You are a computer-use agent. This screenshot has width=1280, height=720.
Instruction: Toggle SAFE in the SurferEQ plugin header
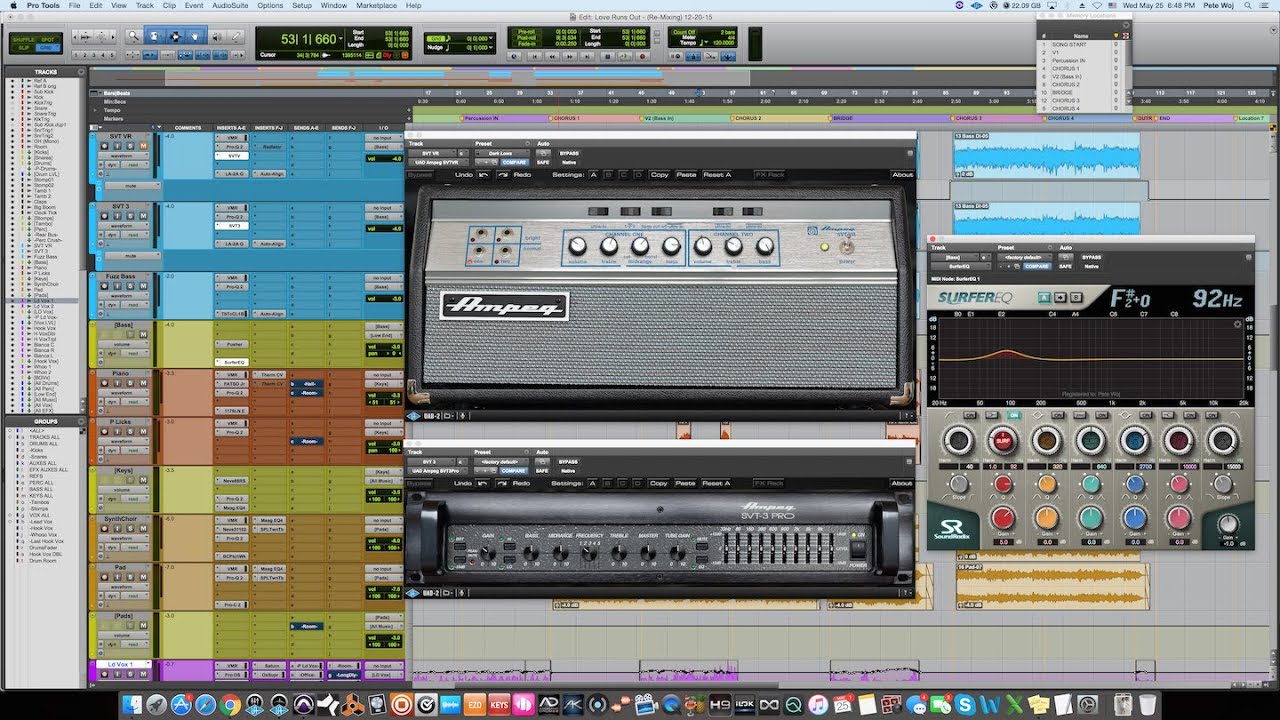pyautogui.click(x=1066, y=266)
